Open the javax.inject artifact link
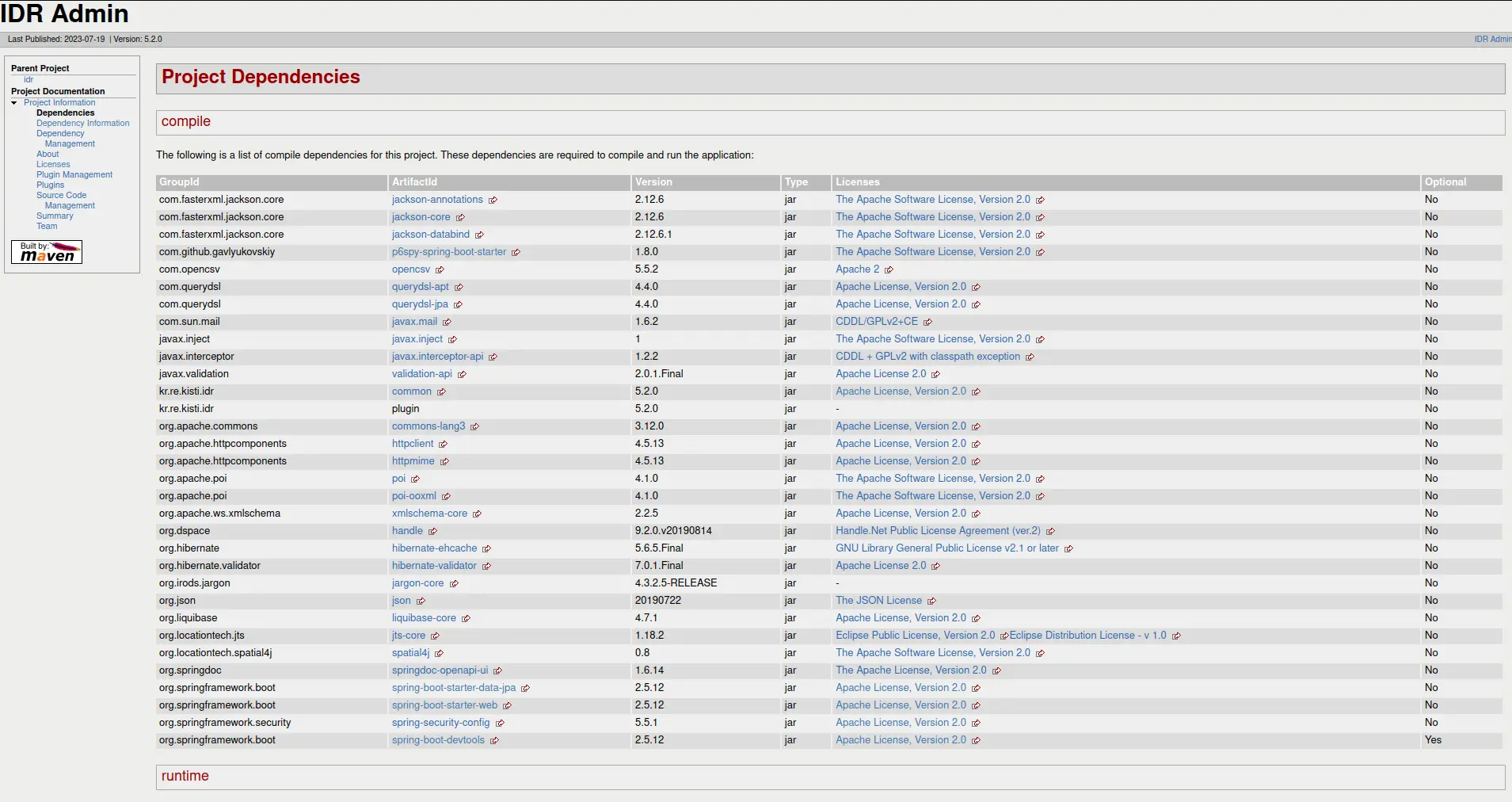Viewport: 1512px width, 802px height. 417,339
